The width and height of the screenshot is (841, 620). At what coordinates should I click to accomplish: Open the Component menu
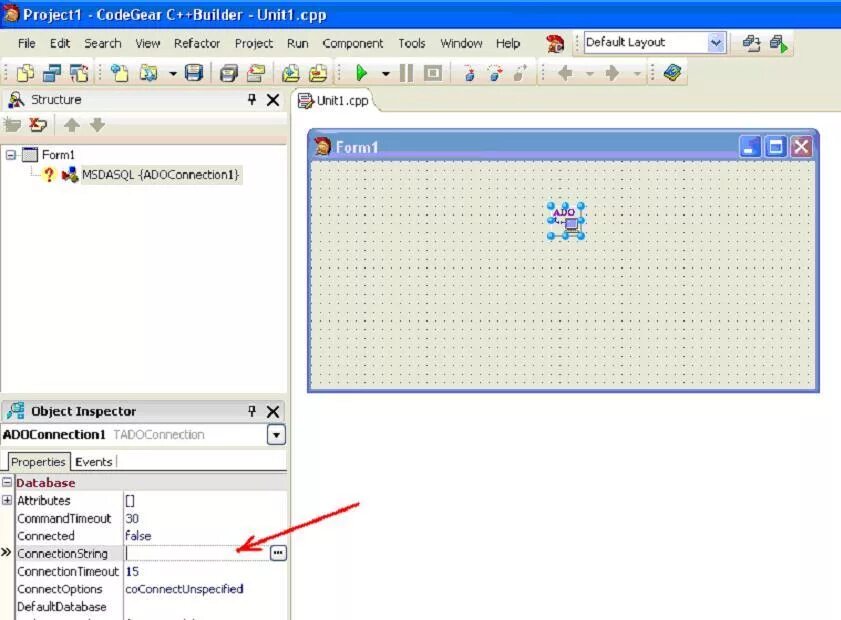point(353,43)
